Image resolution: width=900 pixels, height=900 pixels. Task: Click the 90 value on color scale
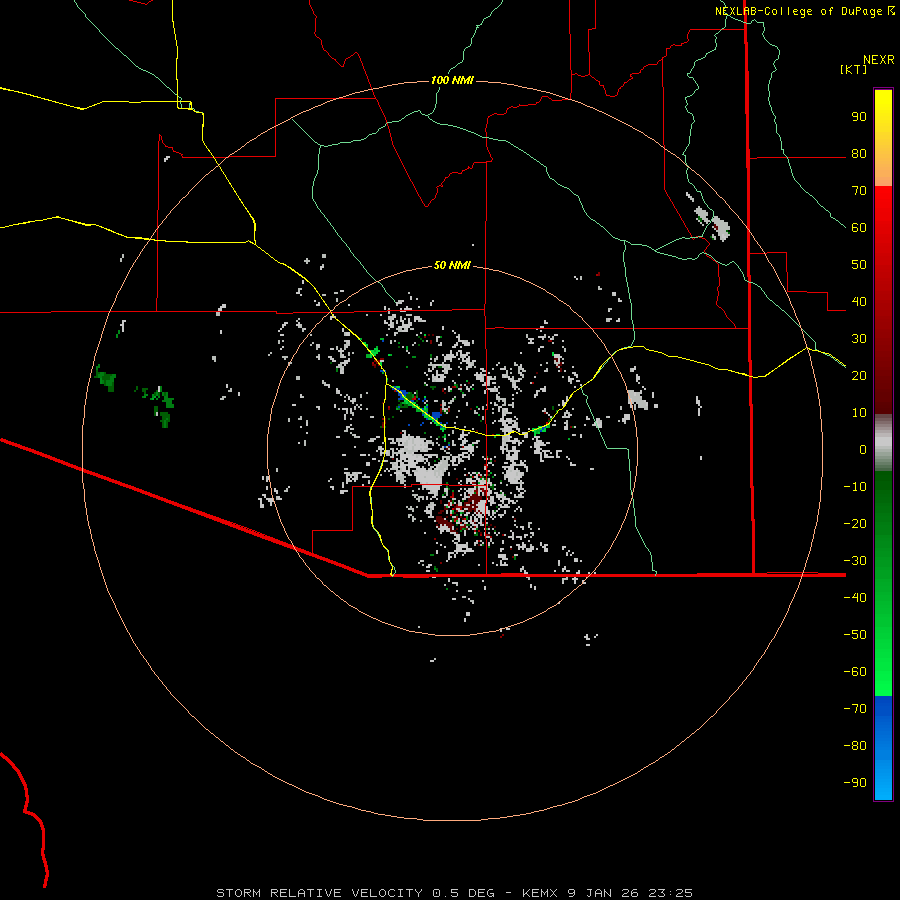(859, 117)
